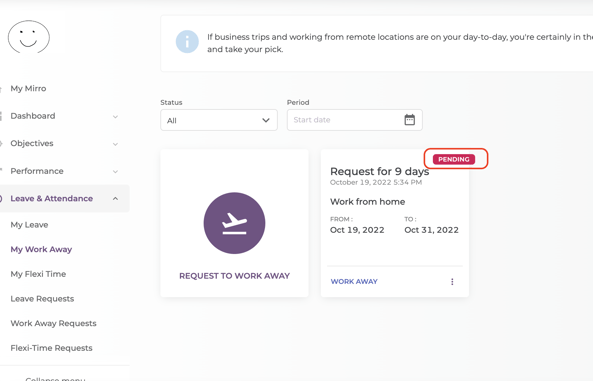Click the blue info icon

click(187, 42)
